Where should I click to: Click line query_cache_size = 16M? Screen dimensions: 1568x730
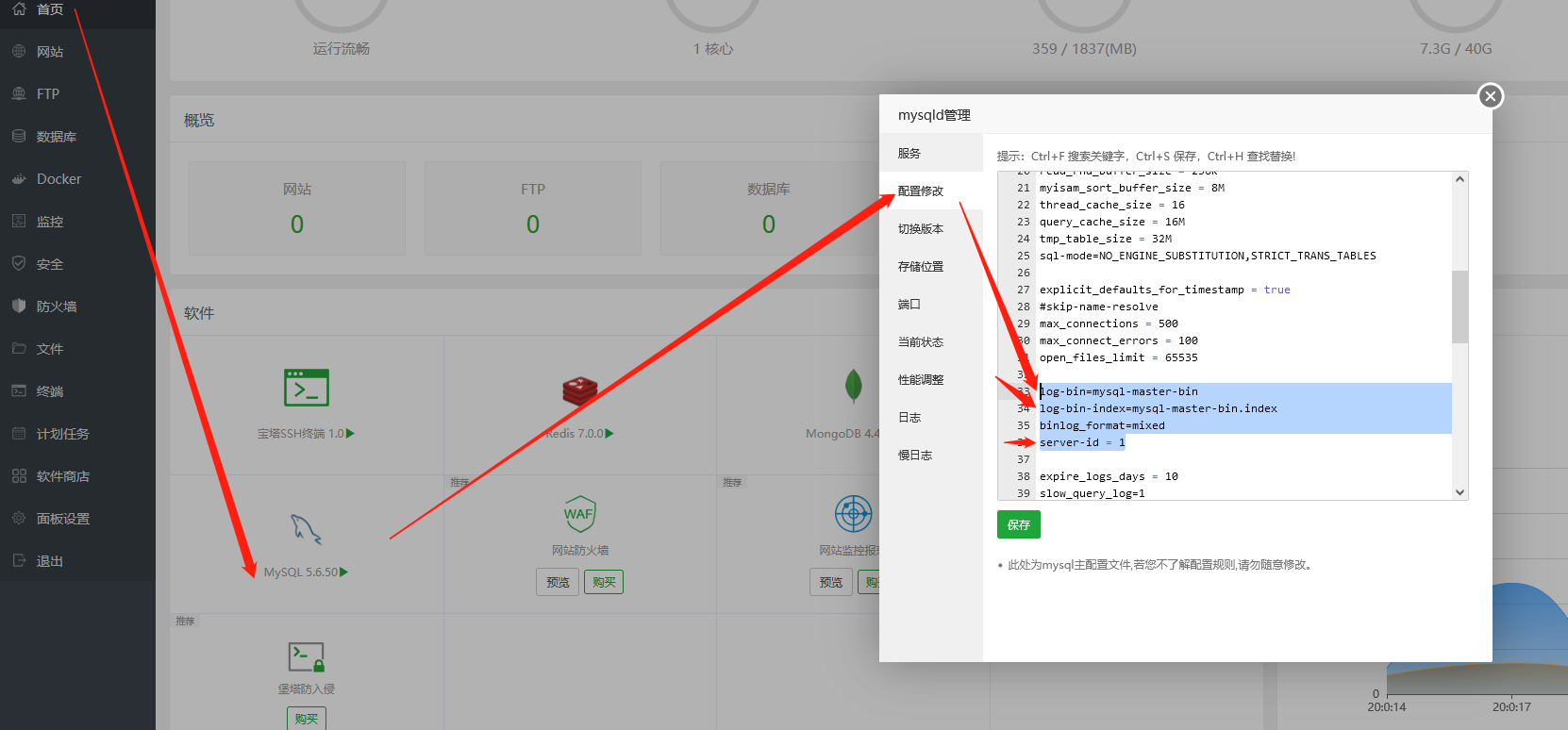click(1112, 222)
